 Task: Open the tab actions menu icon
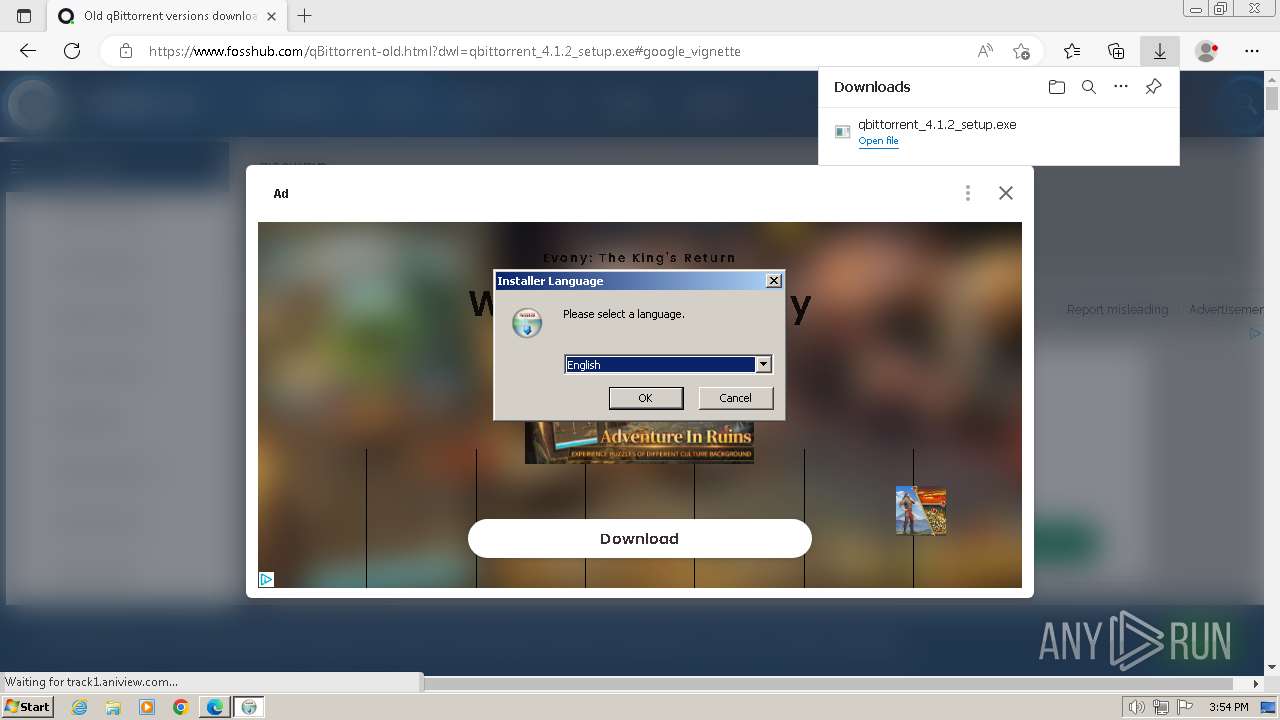click(x=24, y=16)
